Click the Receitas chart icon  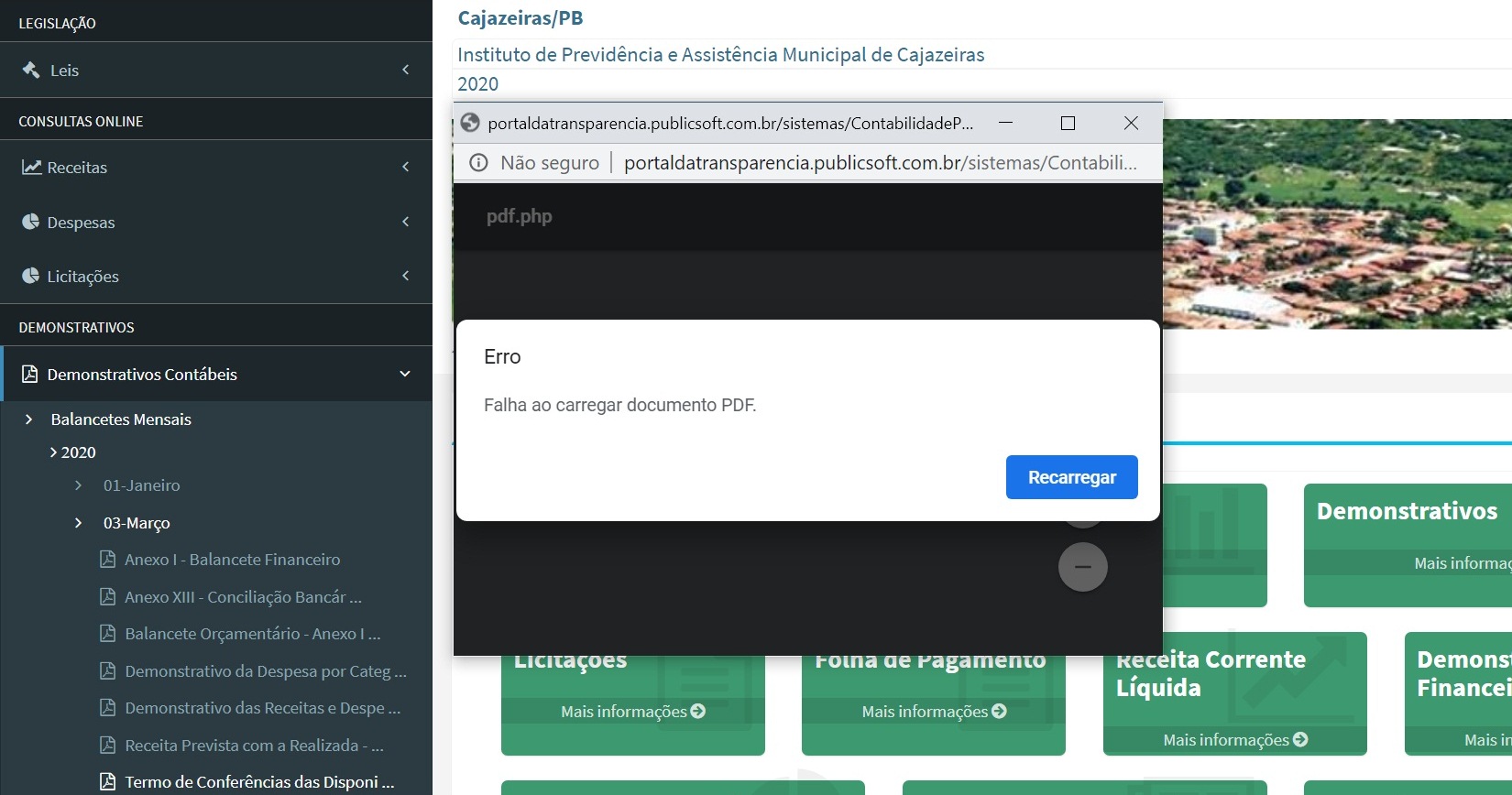coord(31,167)
